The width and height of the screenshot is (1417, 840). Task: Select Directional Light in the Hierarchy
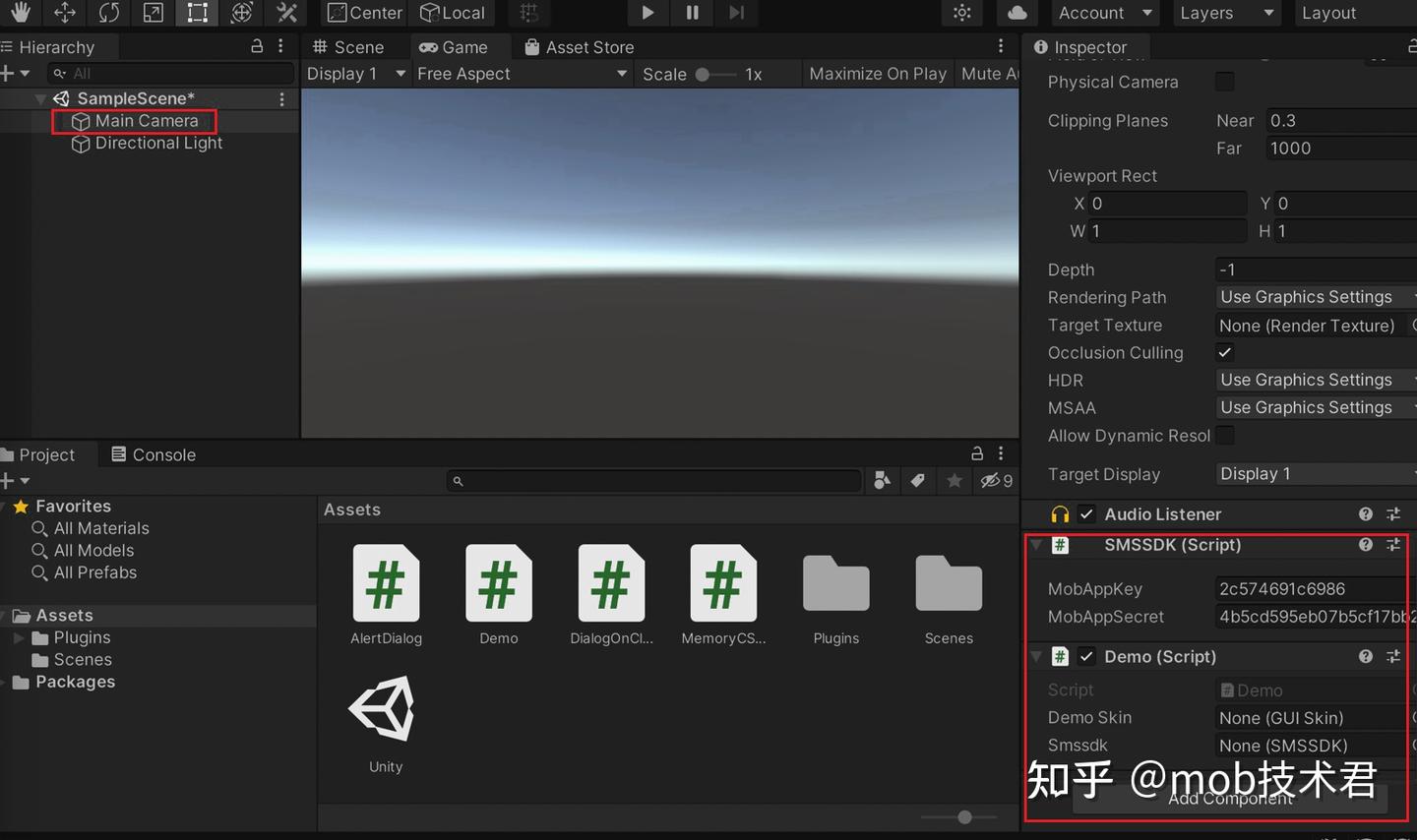coord(158,143)
